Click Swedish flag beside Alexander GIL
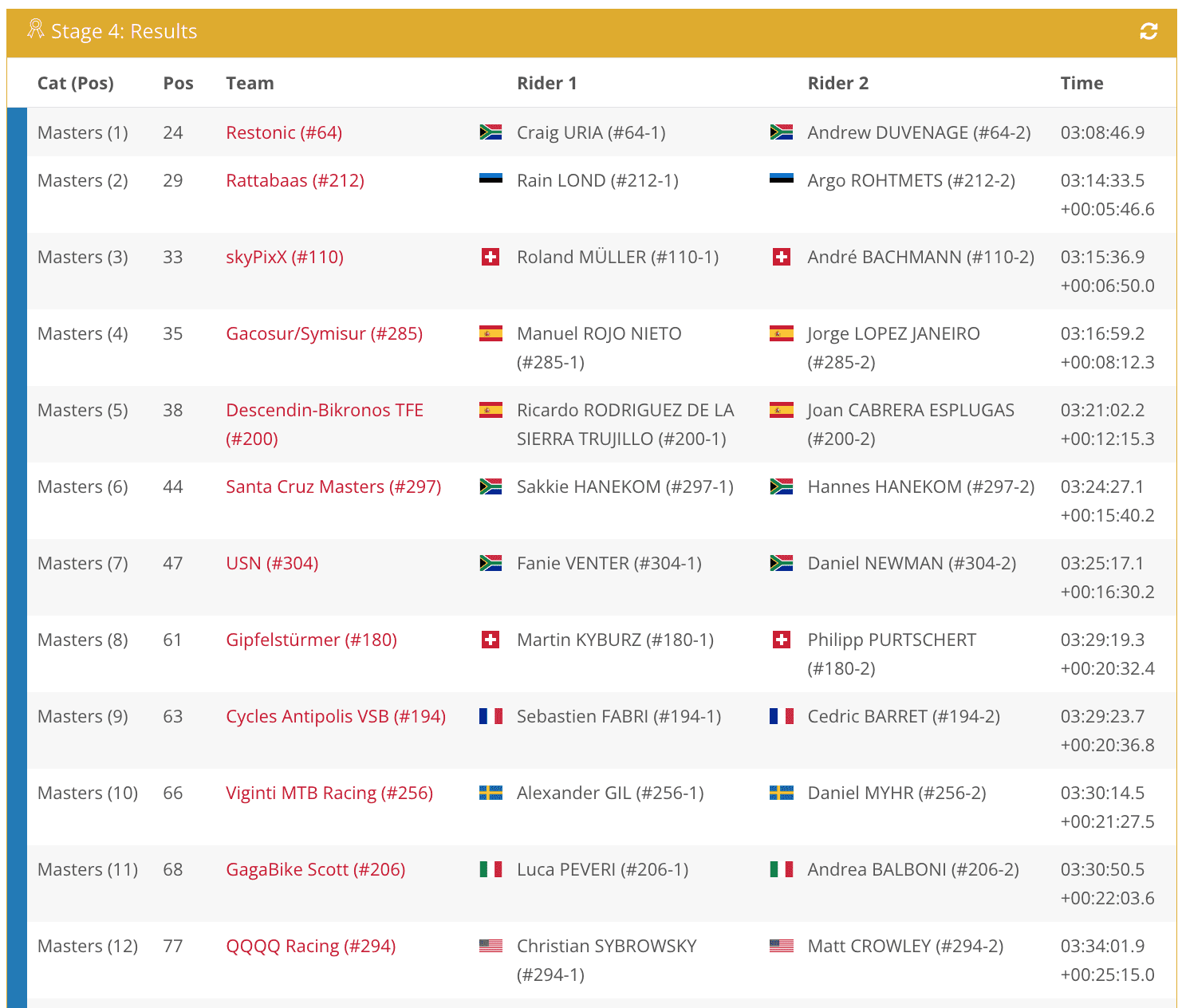 pos(491,793)
